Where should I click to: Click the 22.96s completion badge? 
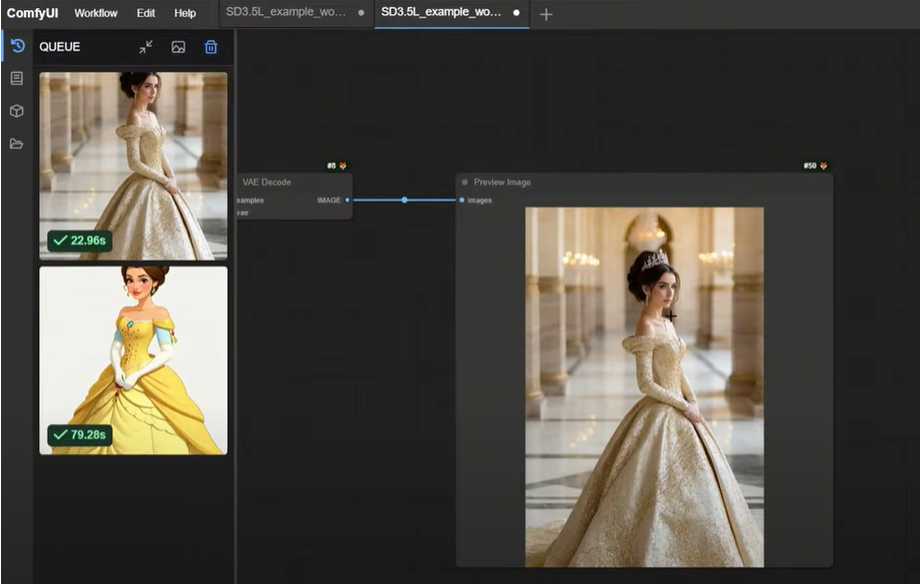point(80,241)
